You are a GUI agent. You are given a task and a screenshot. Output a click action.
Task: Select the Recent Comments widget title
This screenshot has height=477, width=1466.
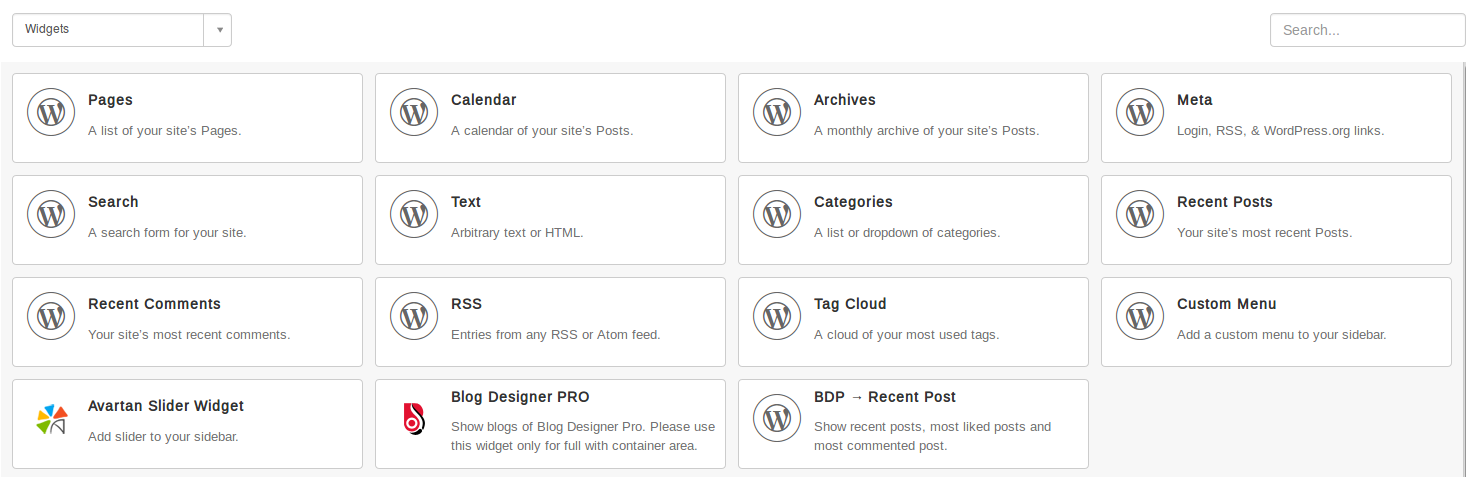154,304
